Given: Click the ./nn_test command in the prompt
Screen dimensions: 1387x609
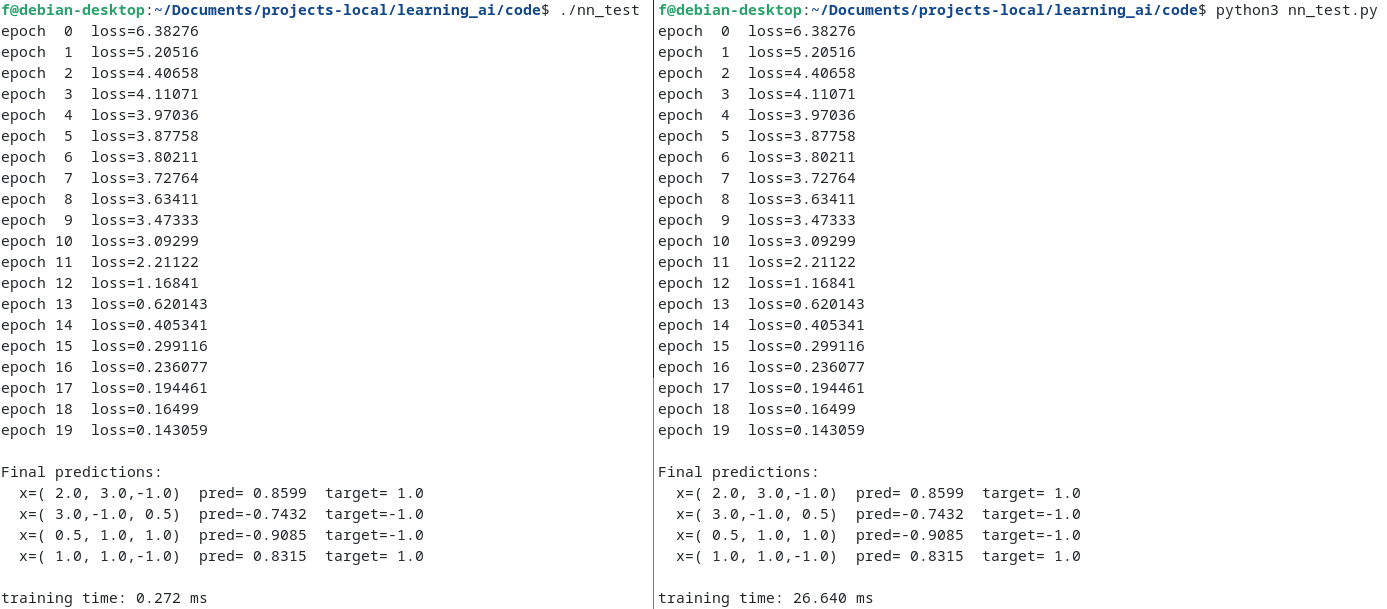Looking at the screenshot, I should click(599, 10).
